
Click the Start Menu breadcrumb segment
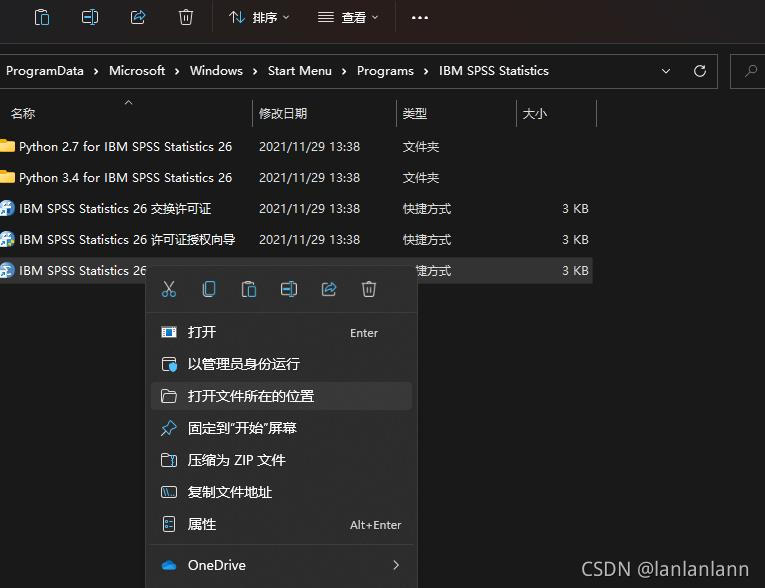point(300,71)
